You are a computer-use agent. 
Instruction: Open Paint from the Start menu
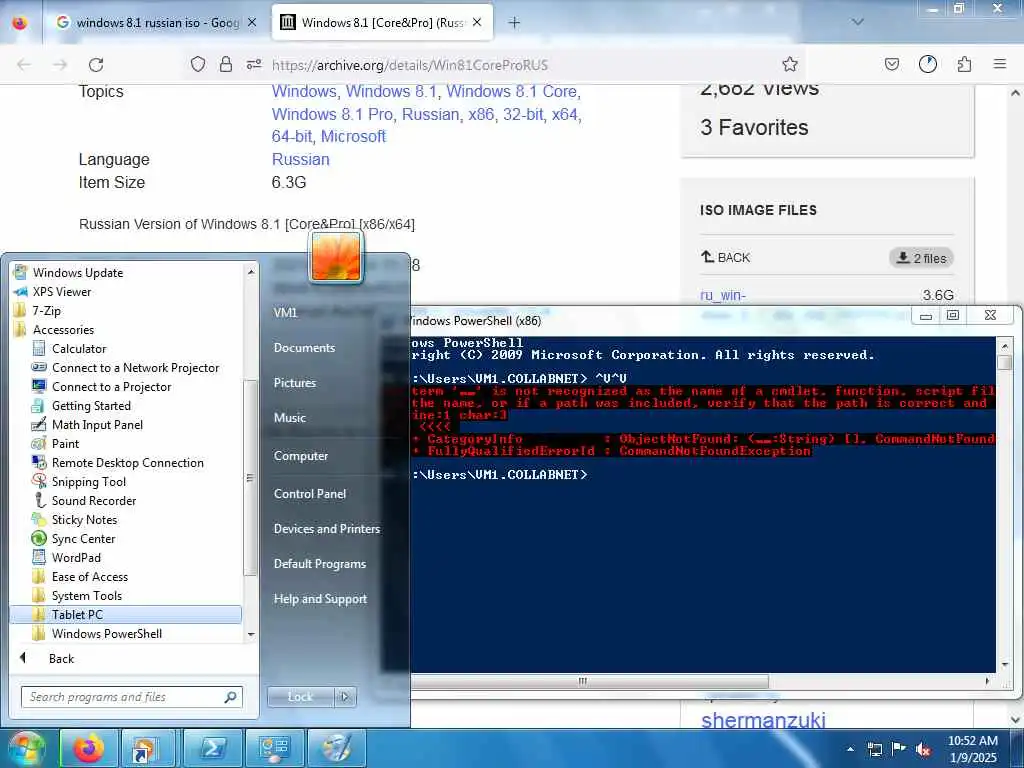pyautogui.click(x=65, y=443)
